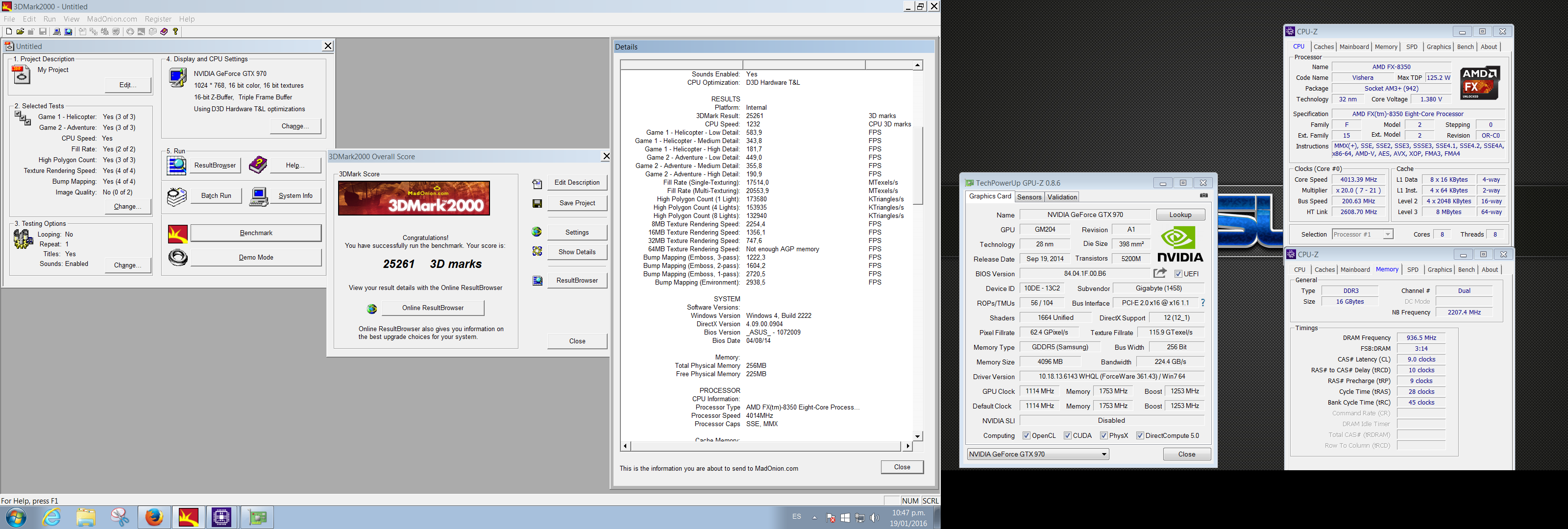Click the red Benchmark logo icon
Screen dimensions: 1568x529
178,234
